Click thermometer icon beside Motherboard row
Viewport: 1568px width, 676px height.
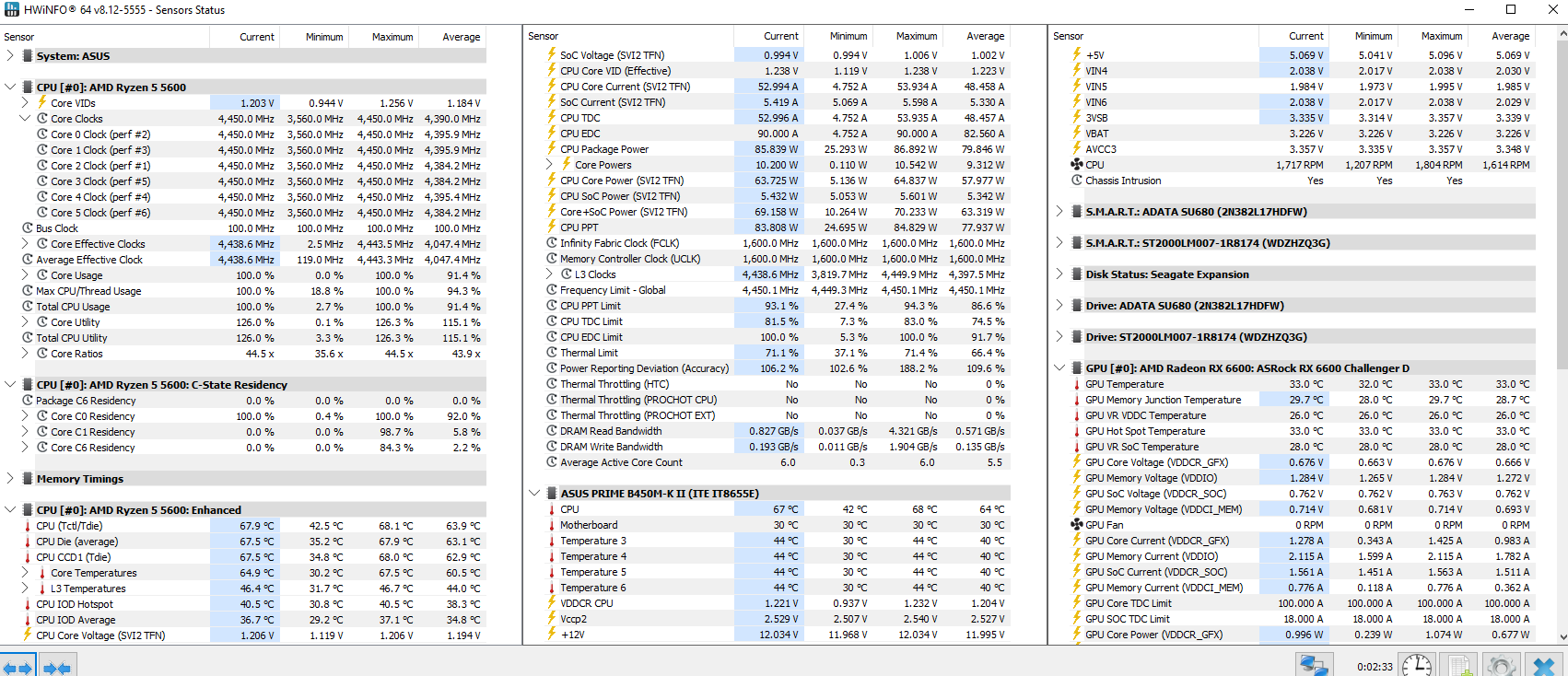point(552,525)
